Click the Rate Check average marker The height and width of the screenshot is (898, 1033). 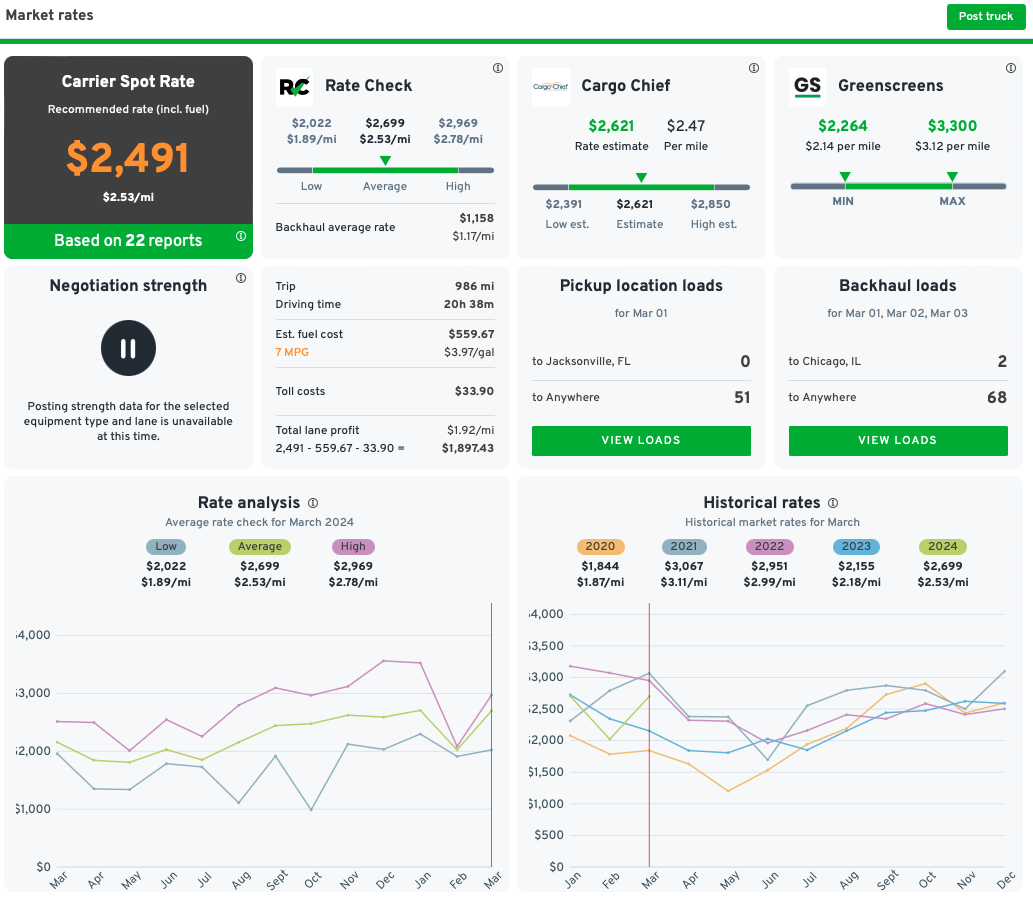tap(385, 161)
